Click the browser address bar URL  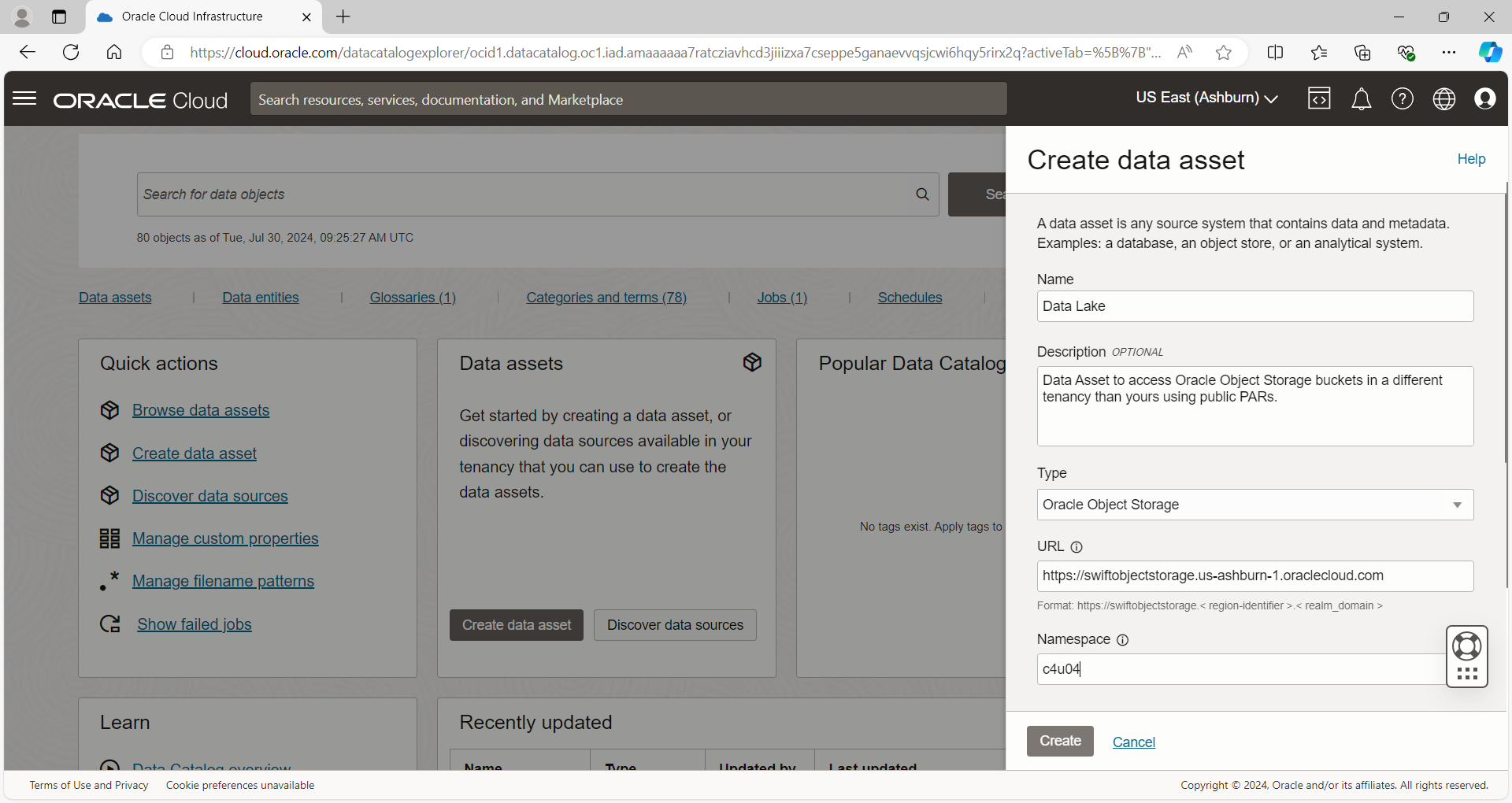[x=675, y=53]
